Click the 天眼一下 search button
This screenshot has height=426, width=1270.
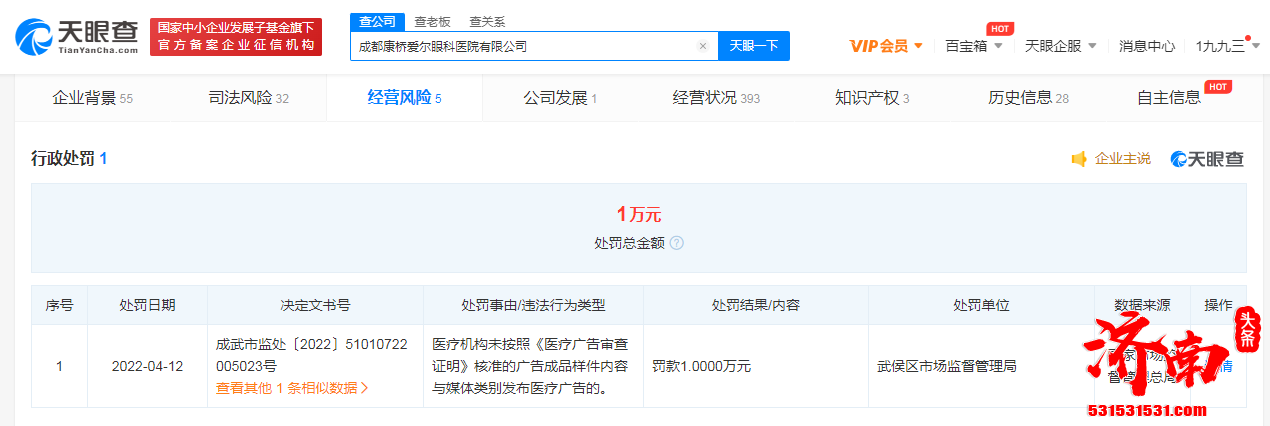point(754,46)
